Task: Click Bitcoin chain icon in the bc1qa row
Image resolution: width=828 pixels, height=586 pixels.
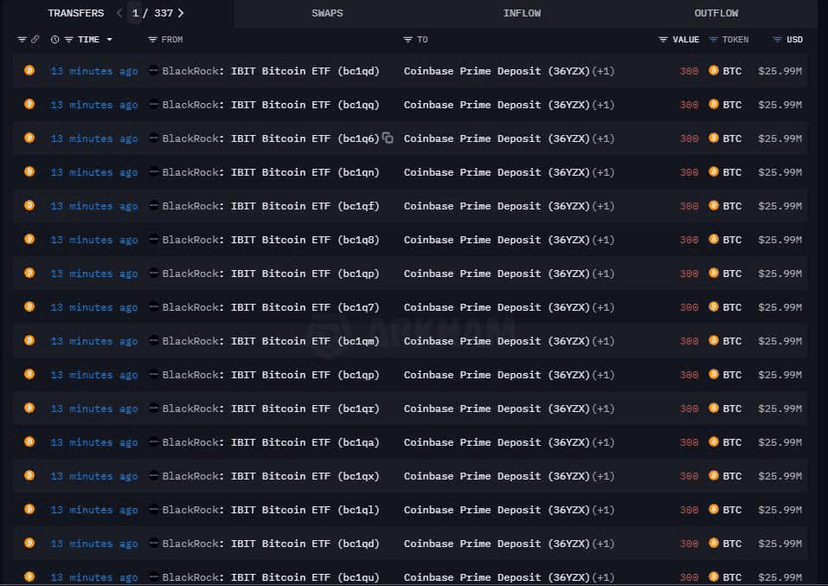Action: click(x=30, y=441)
